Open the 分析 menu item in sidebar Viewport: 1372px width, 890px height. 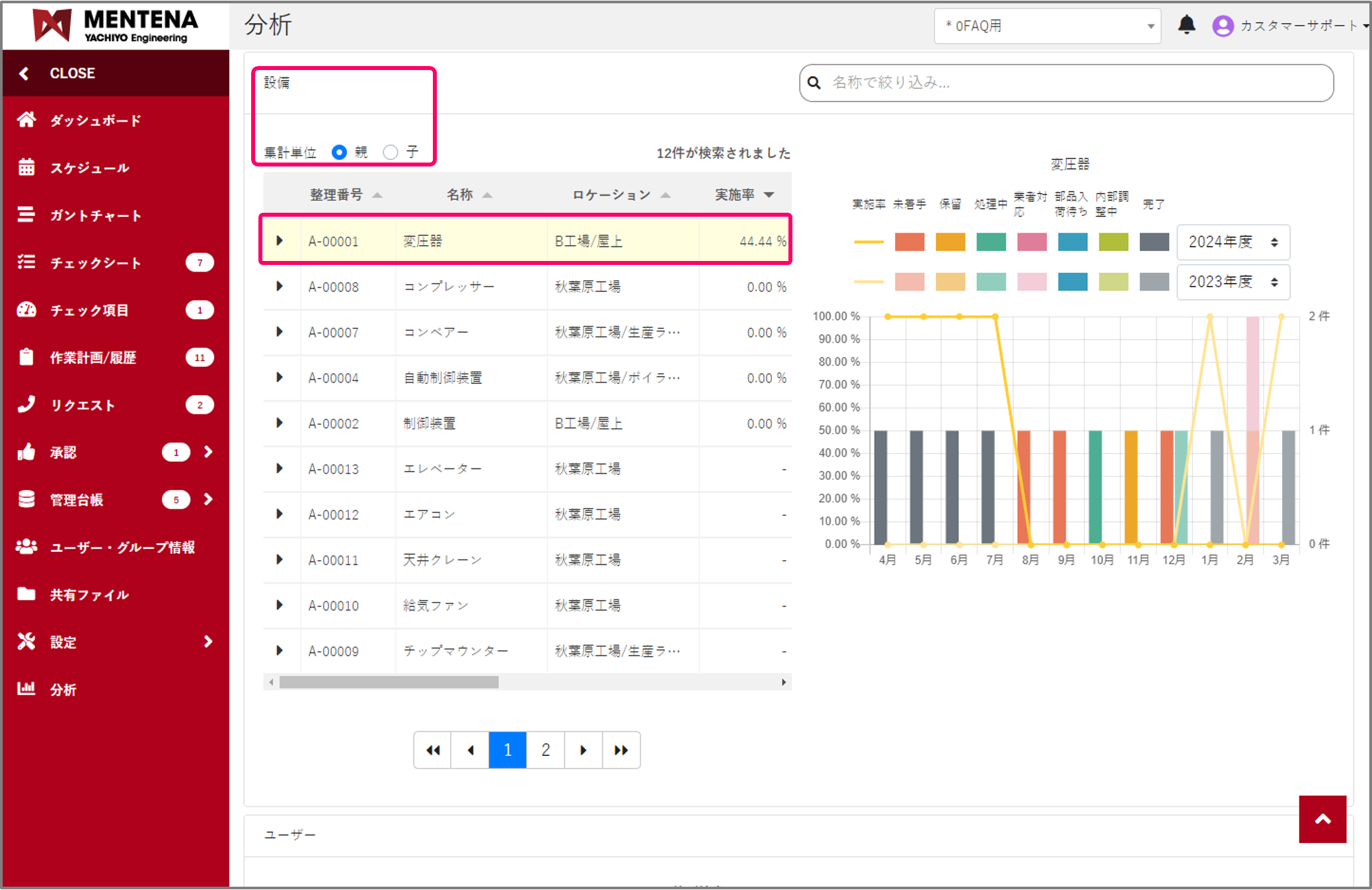coord(63,689)
